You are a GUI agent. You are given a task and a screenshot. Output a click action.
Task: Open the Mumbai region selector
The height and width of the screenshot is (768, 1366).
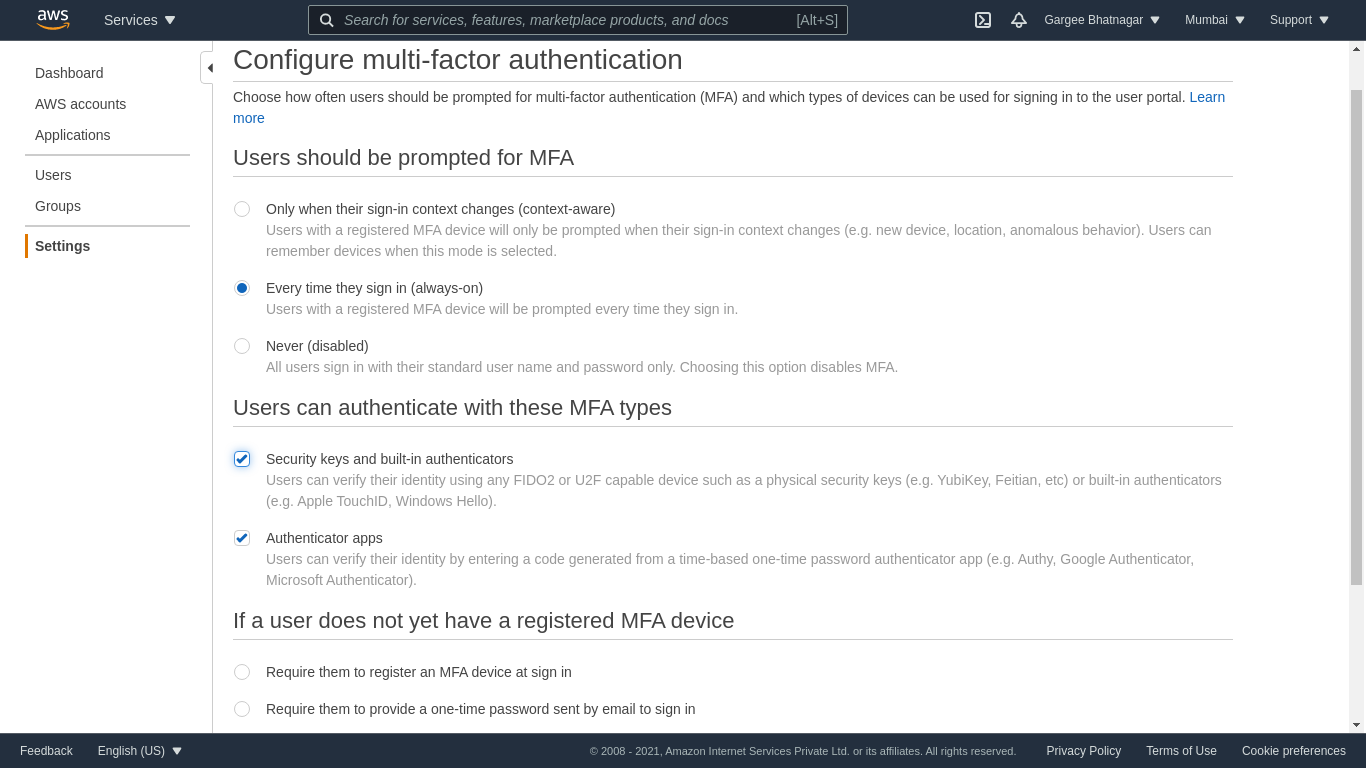[x=1215, y=20]
